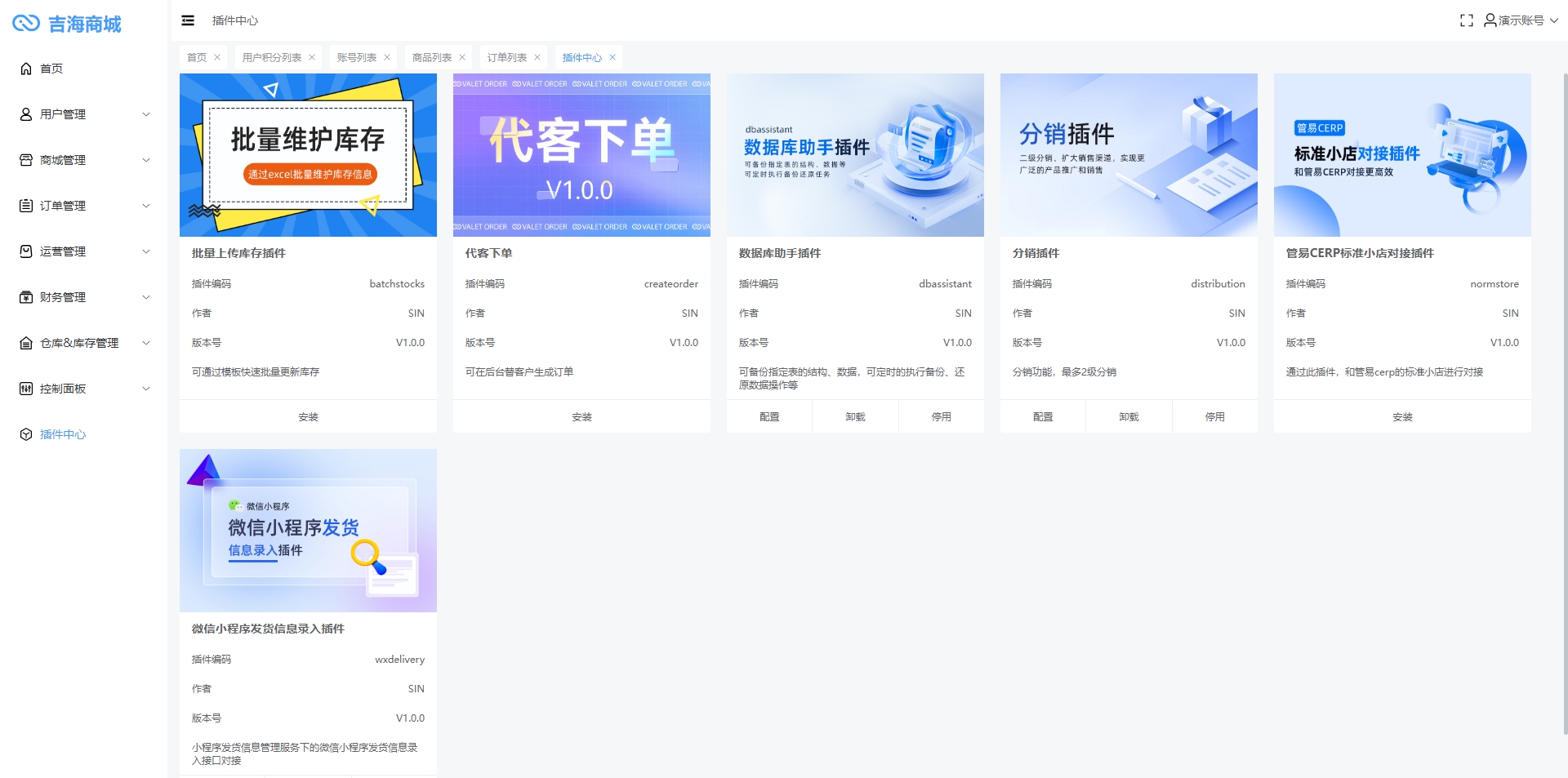This screenshot has height=778, width=1568.
Task: Open the 演示账号 account dropdown
Action: pyautogui.click(x=1521, y=20)
